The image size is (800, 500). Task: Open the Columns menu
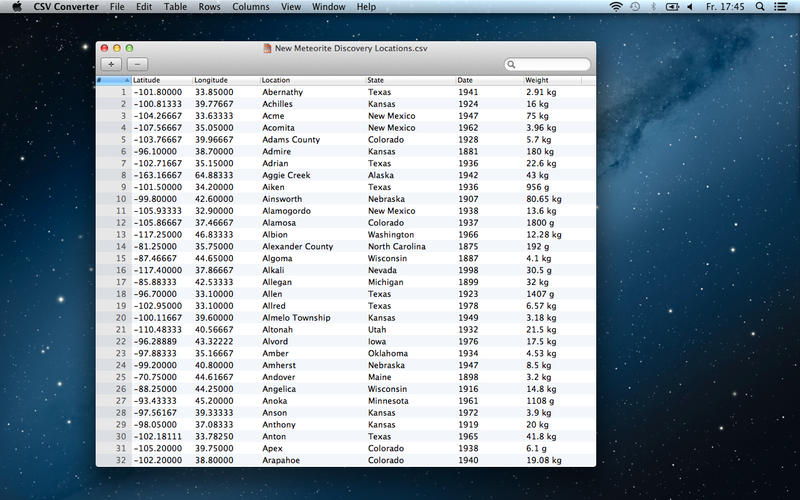[x=250, y=7]
